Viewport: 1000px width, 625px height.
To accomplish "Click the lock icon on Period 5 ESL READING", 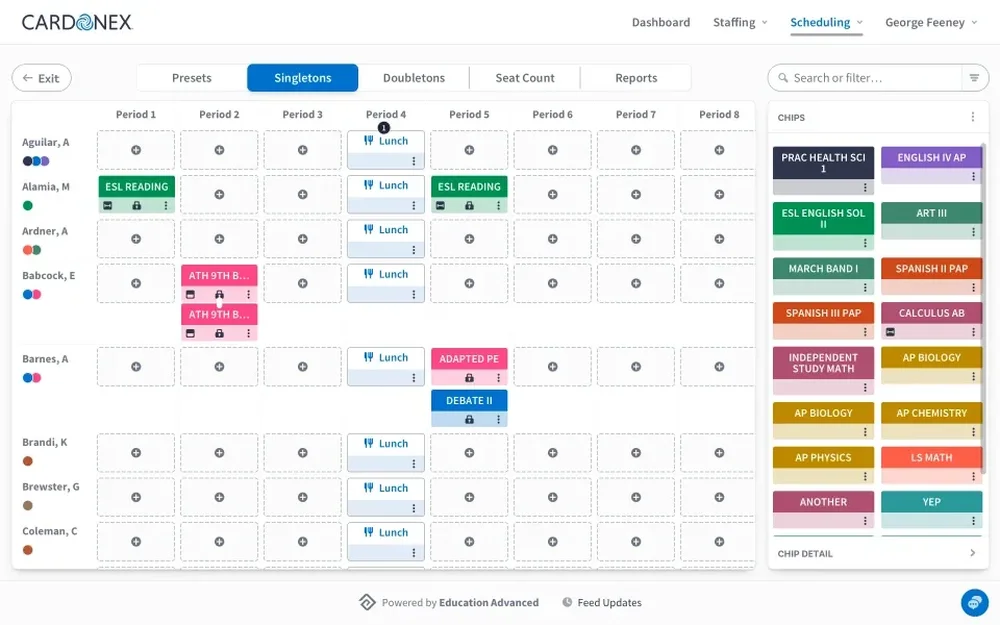I will click(x=469, y=206).
